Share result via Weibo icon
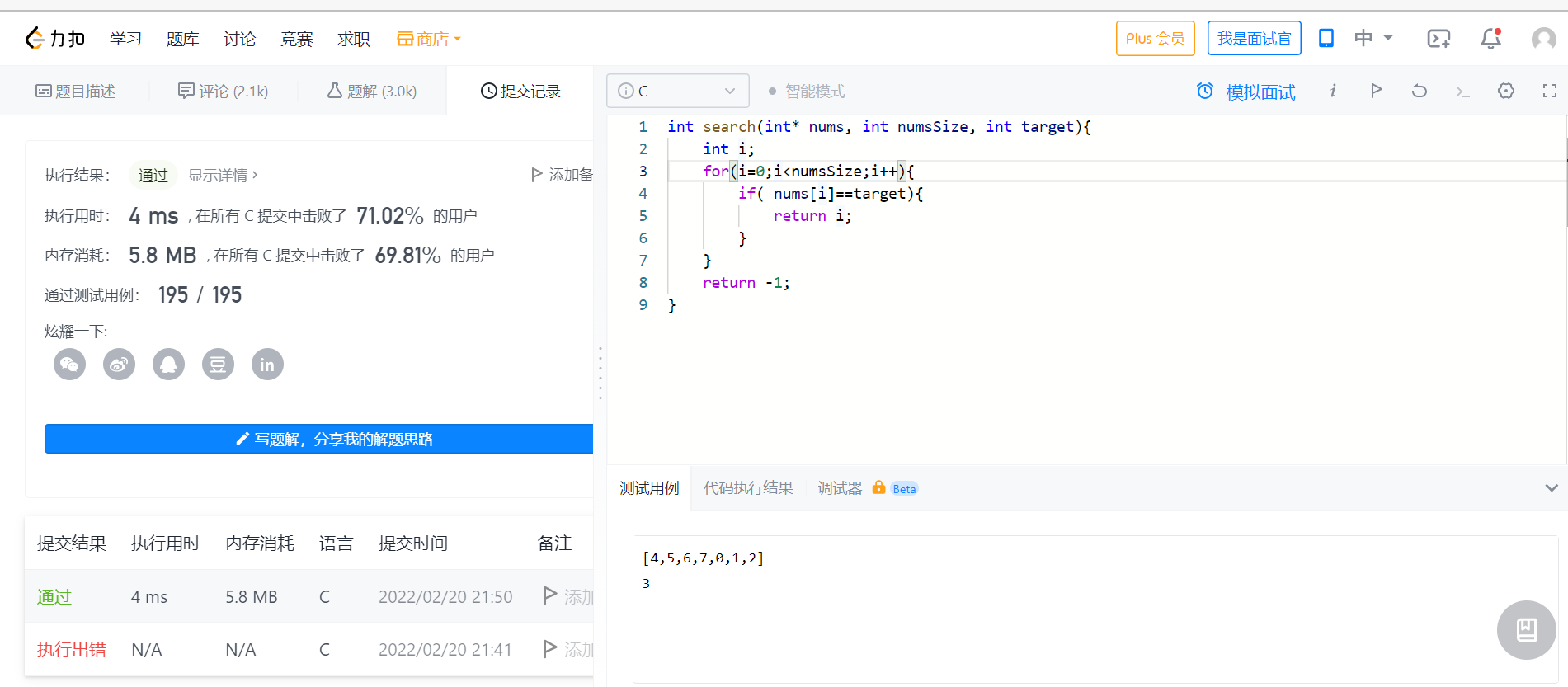1568x687 pixels. (x=119, y=365)
